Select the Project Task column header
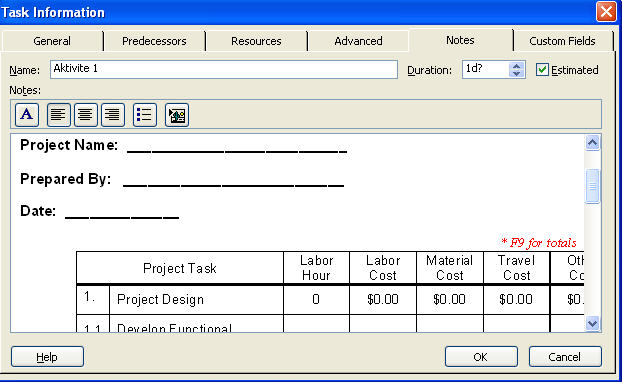Viewport: 622px width, 382px height. pyautogui.click(x=180, y=268)
